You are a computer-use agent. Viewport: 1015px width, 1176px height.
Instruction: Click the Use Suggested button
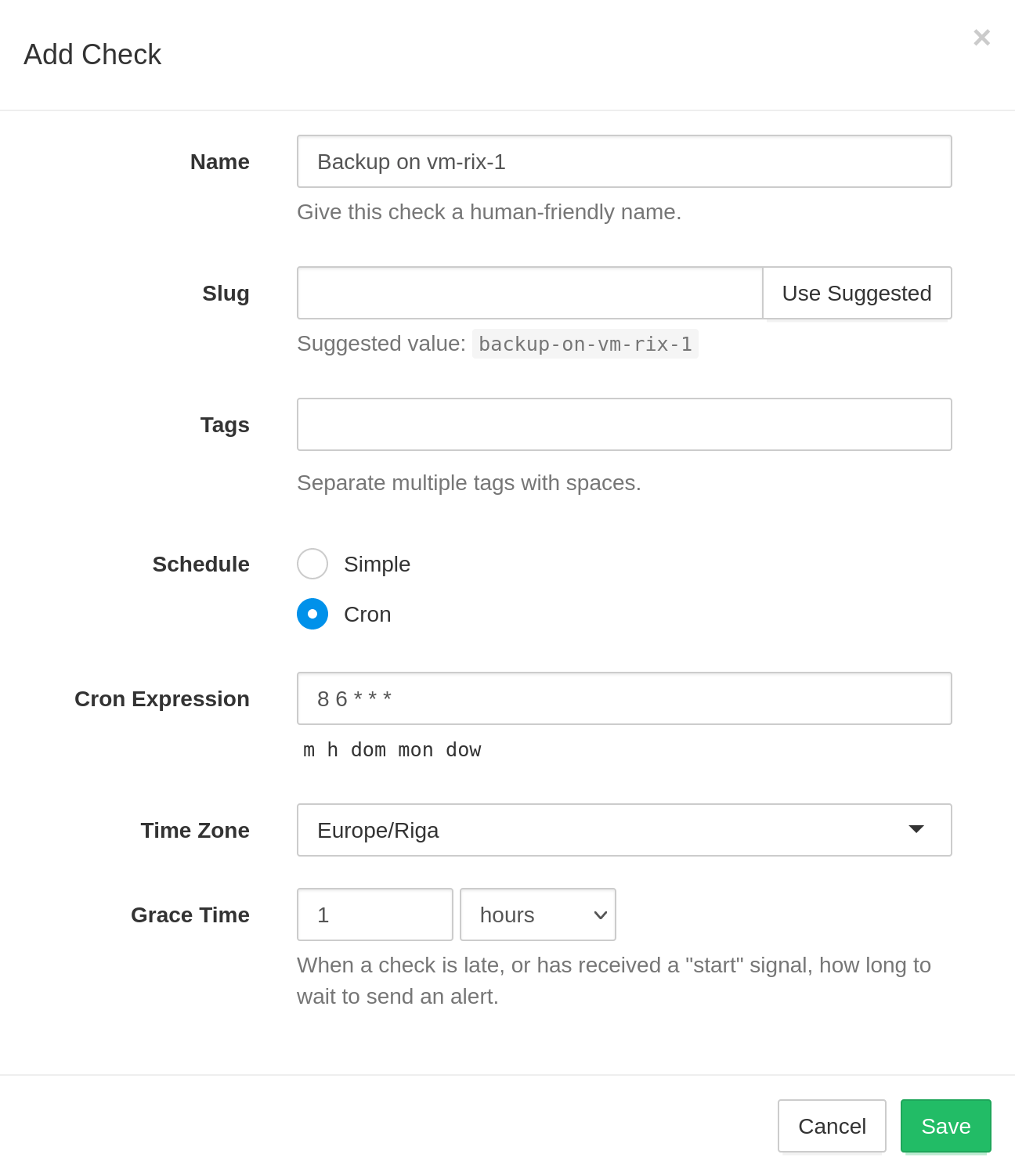856,293
